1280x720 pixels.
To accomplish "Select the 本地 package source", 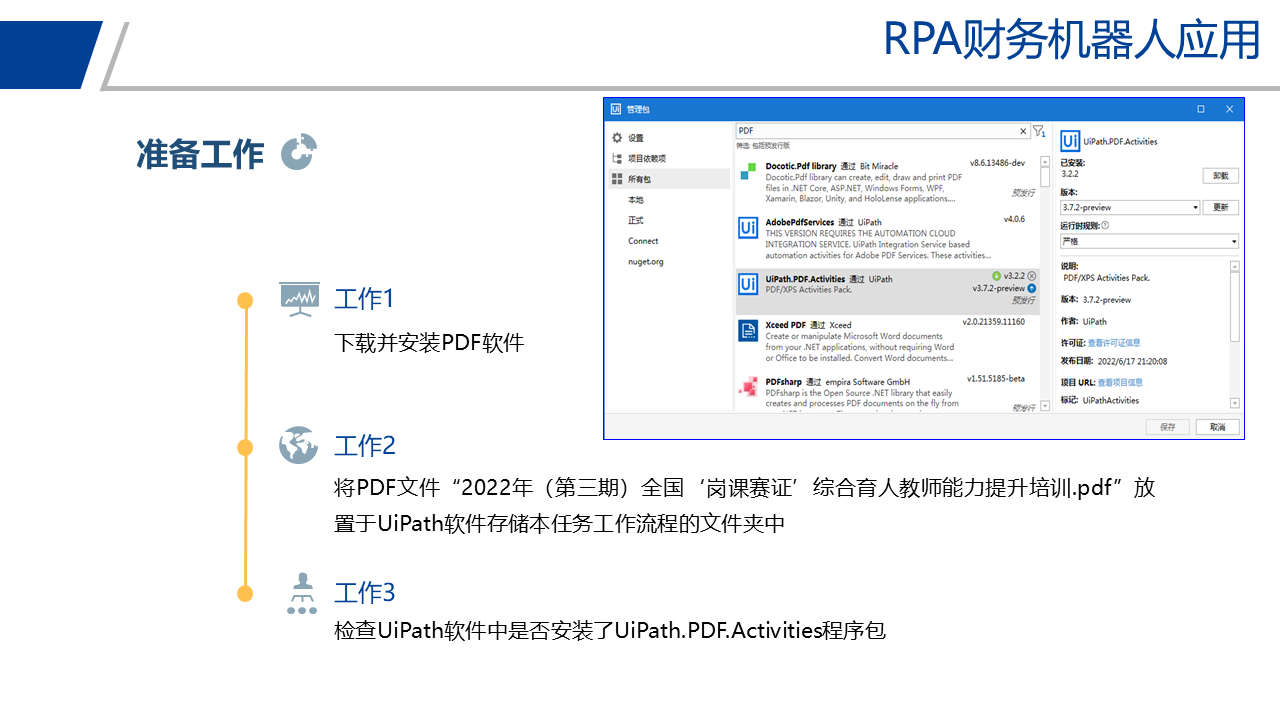I will (x=636, y=200).
